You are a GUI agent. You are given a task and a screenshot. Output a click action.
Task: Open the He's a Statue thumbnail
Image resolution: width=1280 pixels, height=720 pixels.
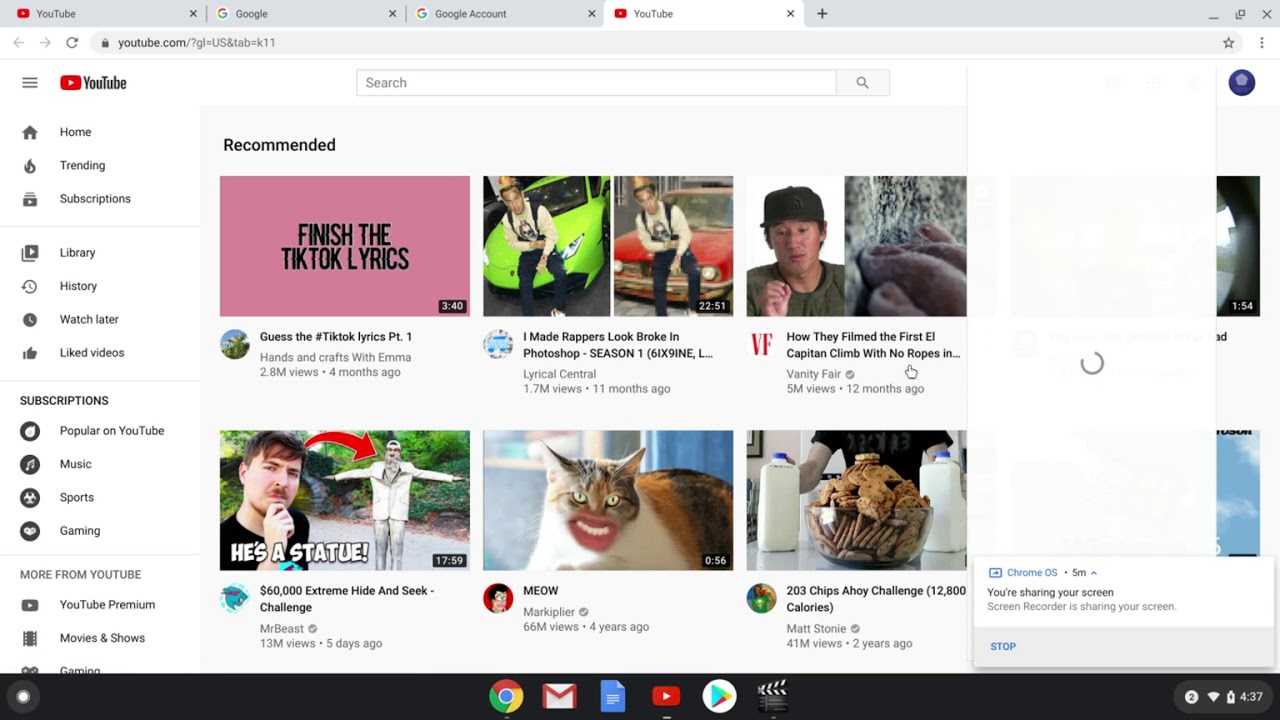pos(345,500)
